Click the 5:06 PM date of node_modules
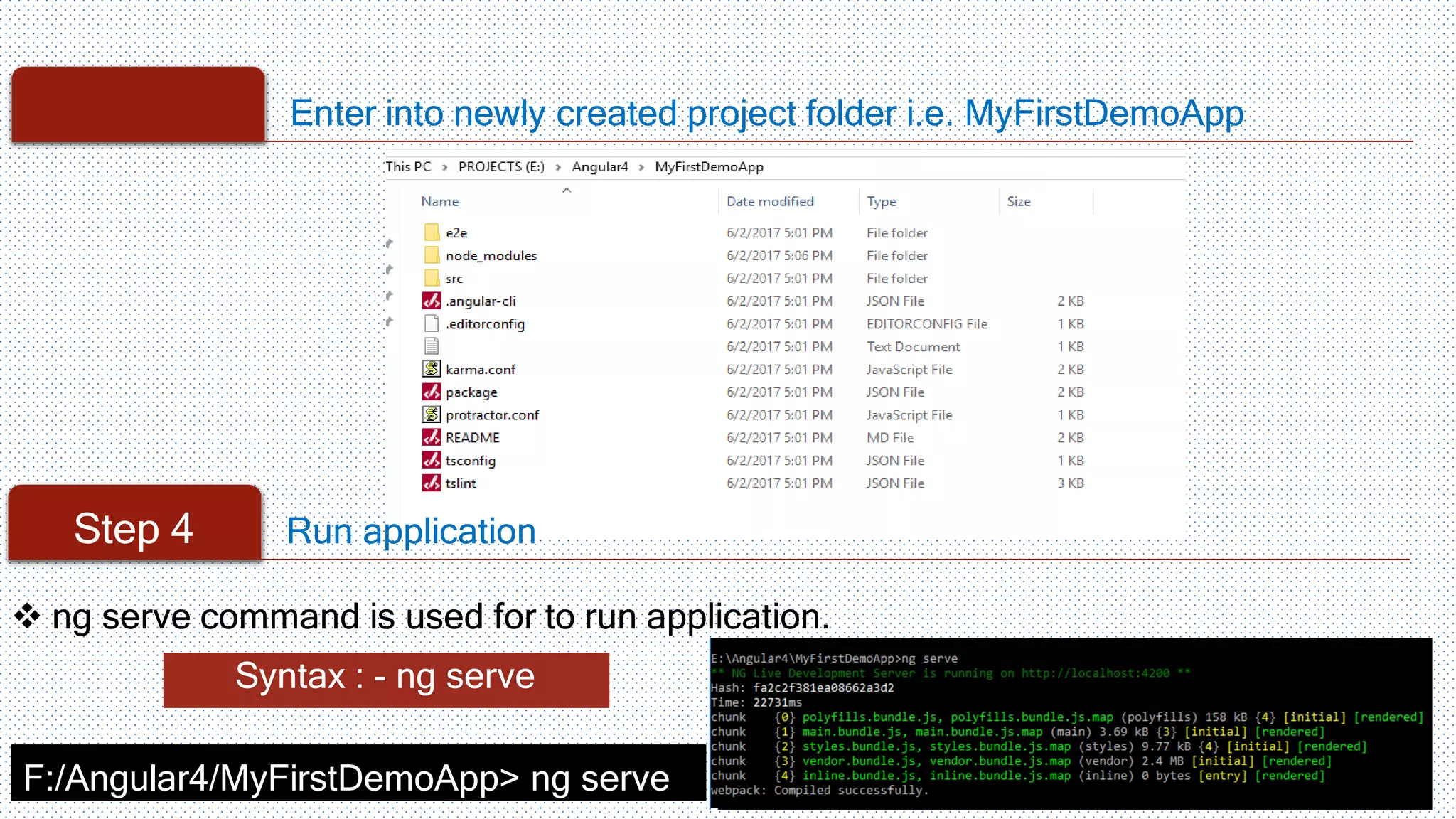Viewport: 1456px width, 819px height. 779,255
